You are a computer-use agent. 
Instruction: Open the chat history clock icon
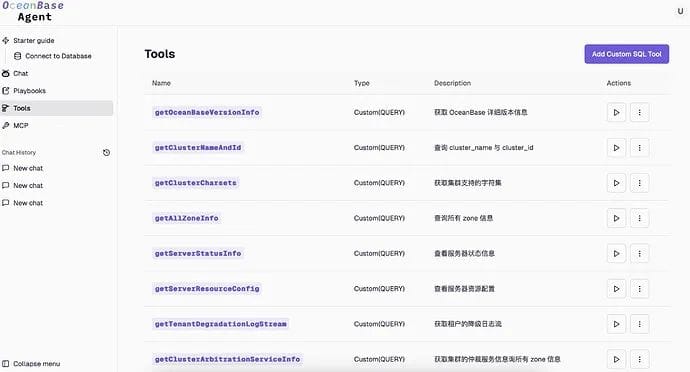click(106, 153)
